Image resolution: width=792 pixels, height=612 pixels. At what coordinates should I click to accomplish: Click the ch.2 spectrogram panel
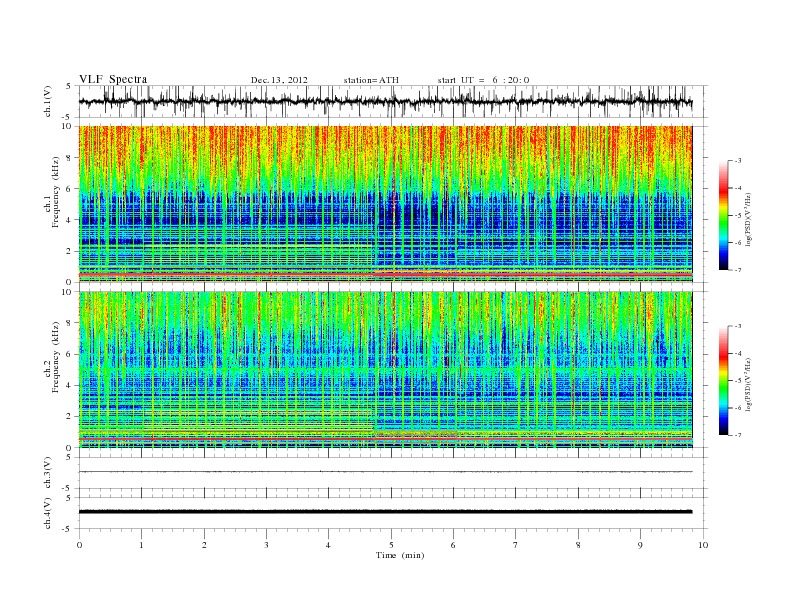(385, 369)
